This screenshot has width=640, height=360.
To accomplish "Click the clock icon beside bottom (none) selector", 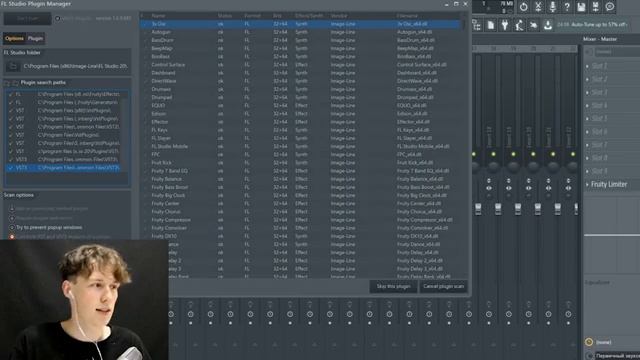I will (589, 342).
